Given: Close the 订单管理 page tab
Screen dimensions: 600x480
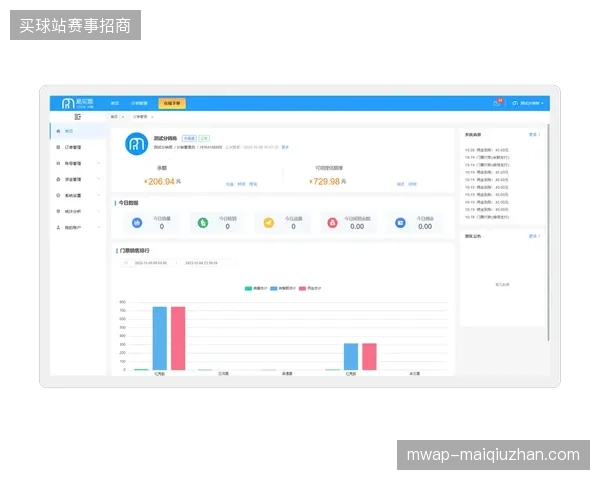Looking at the screenshot, I should pyautogui.click(x=152, y=117).
